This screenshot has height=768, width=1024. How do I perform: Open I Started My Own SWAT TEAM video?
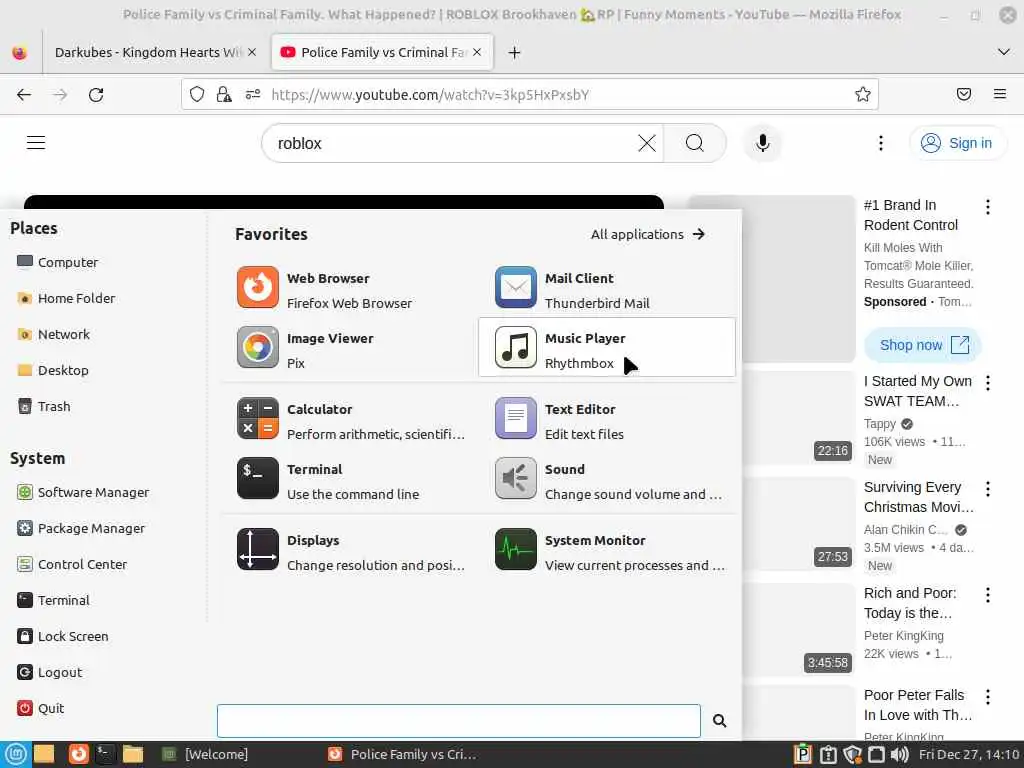pos(918,391)
